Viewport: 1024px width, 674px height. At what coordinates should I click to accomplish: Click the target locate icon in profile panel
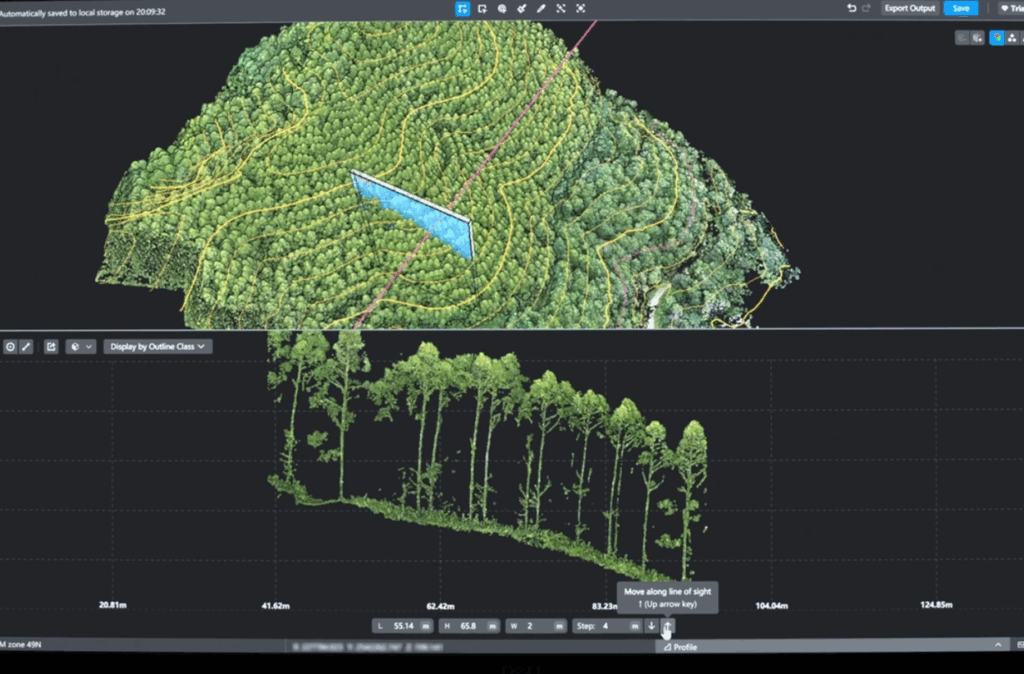coord(10,347)
